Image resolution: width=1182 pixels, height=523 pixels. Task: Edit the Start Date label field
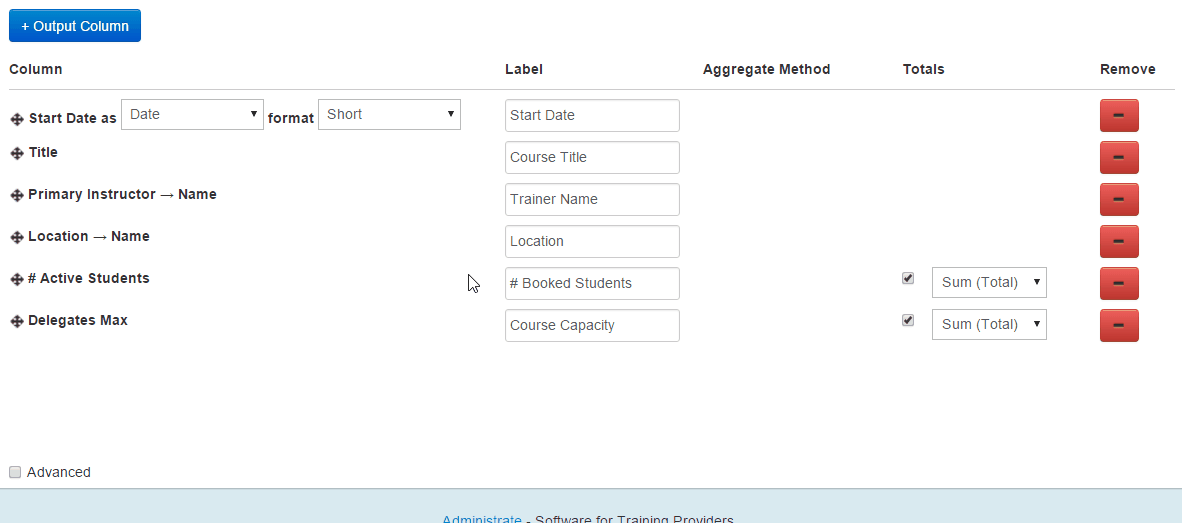(x=592, y=115)
